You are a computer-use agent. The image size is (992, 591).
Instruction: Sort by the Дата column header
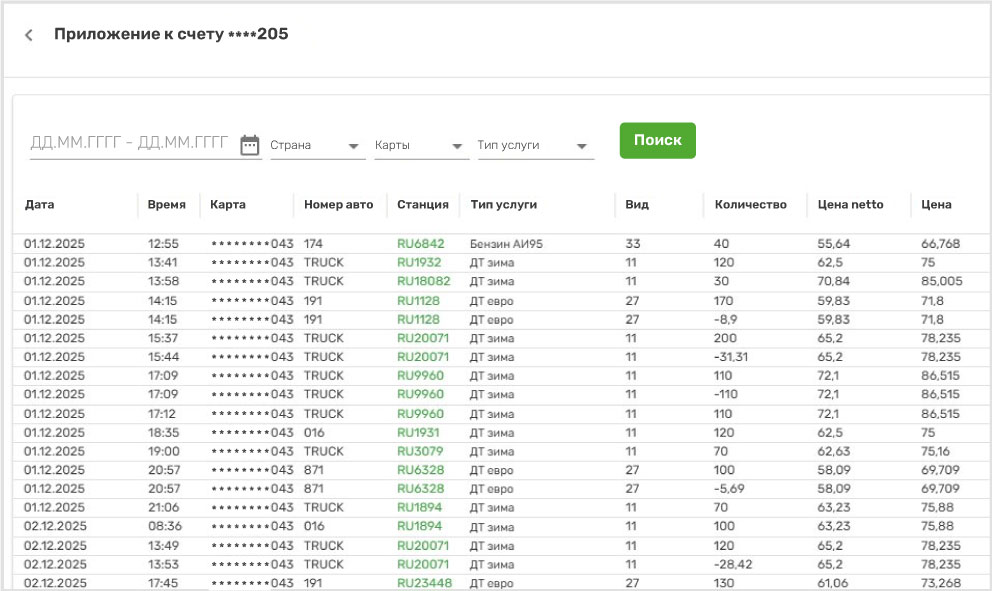tap(40, 205)
